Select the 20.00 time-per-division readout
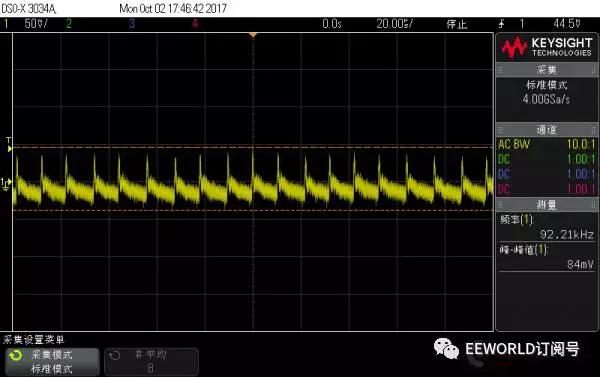600x377 pixels. tap(395, 24)
